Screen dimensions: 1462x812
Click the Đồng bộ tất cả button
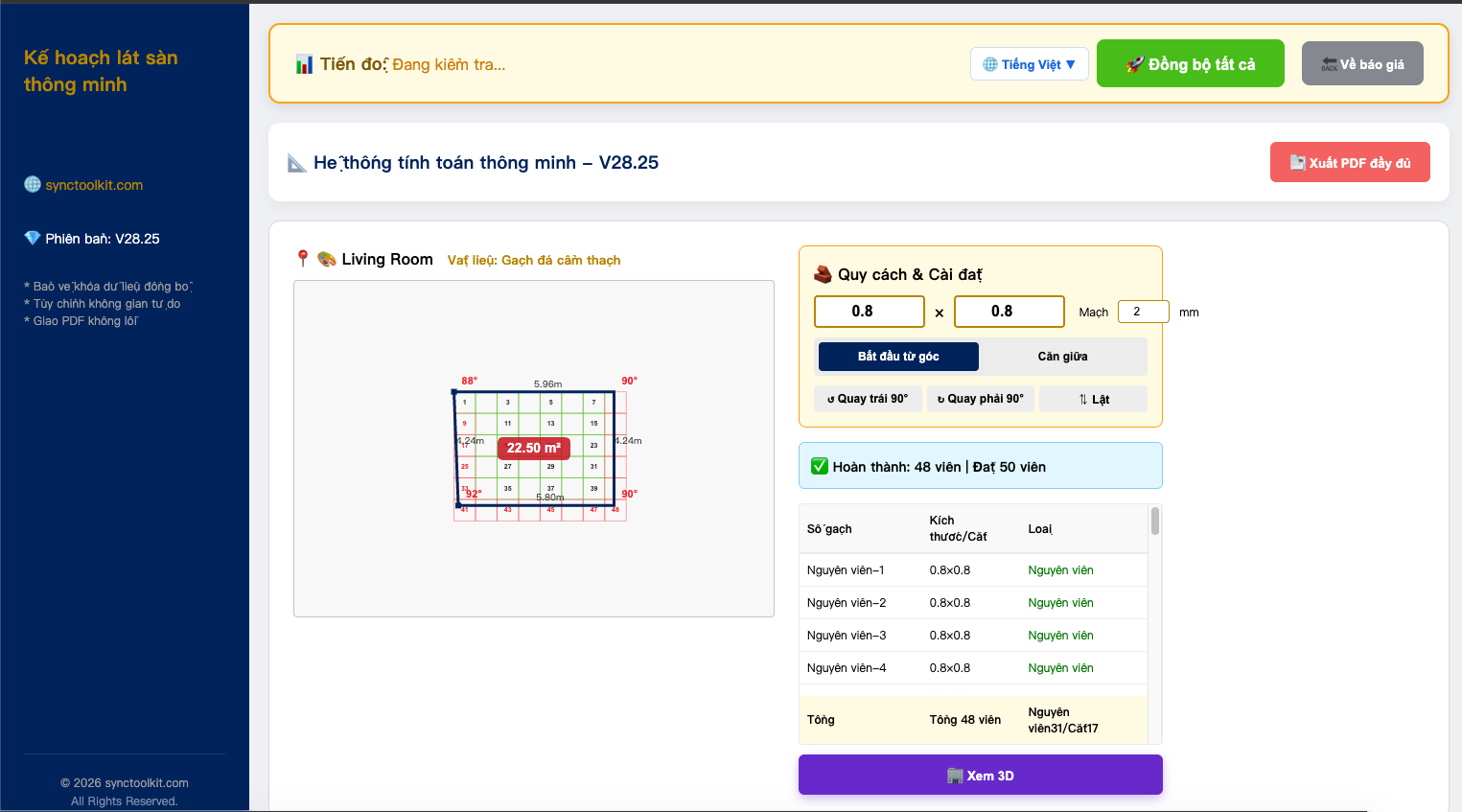(1191, 63)
